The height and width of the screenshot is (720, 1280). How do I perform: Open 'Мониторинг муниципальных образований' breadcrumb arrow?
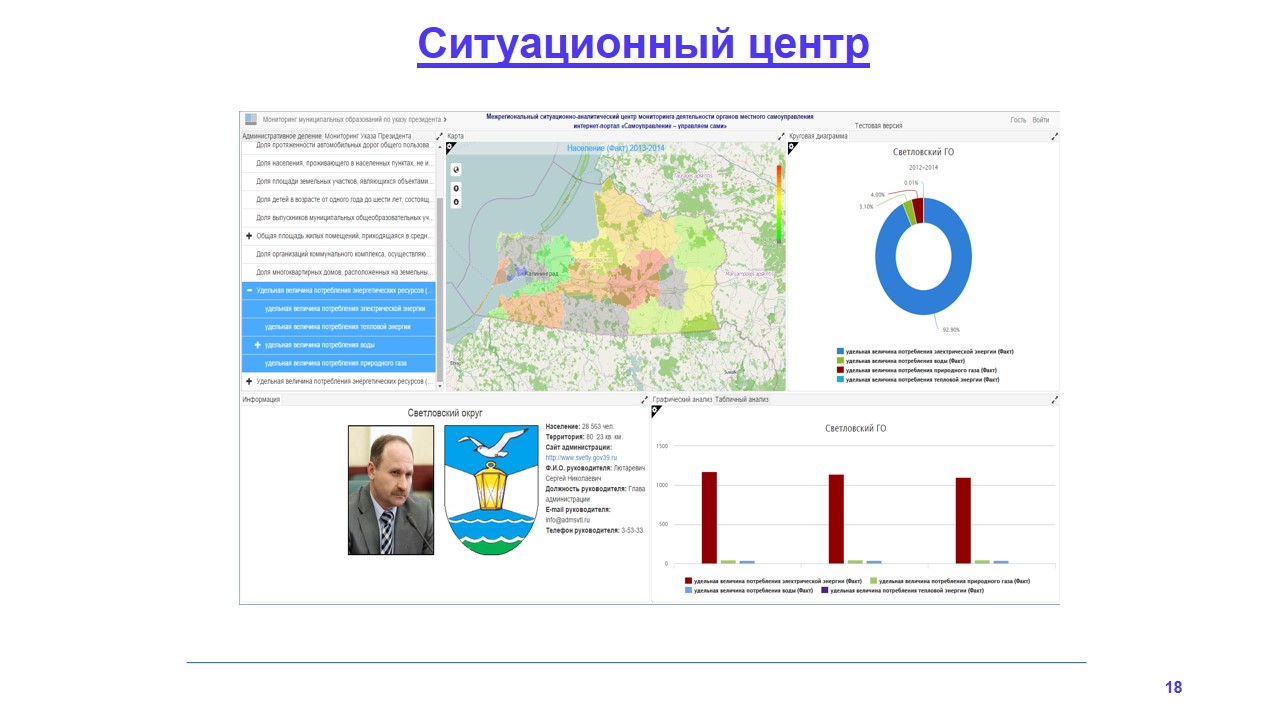(x=445, y=119)
